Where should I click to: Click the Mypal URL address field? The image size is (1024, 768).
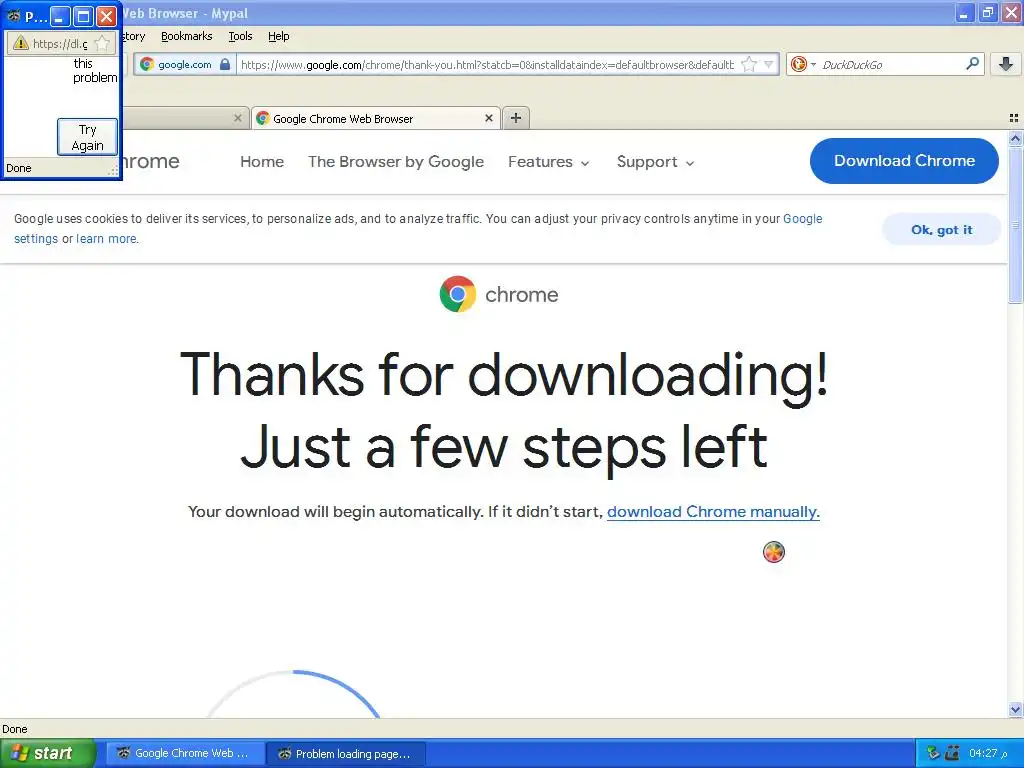click(487, 64)
